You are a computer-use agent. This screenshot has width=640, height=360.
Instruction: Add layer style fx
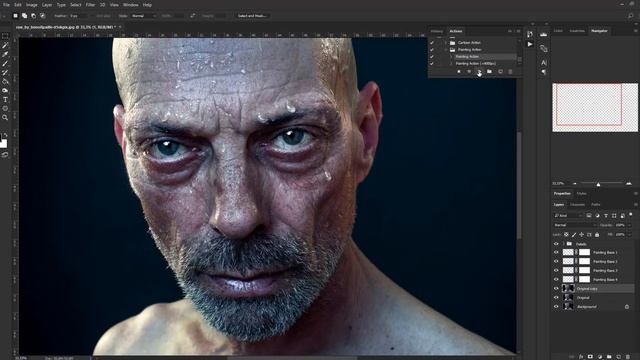pos(581,356)
